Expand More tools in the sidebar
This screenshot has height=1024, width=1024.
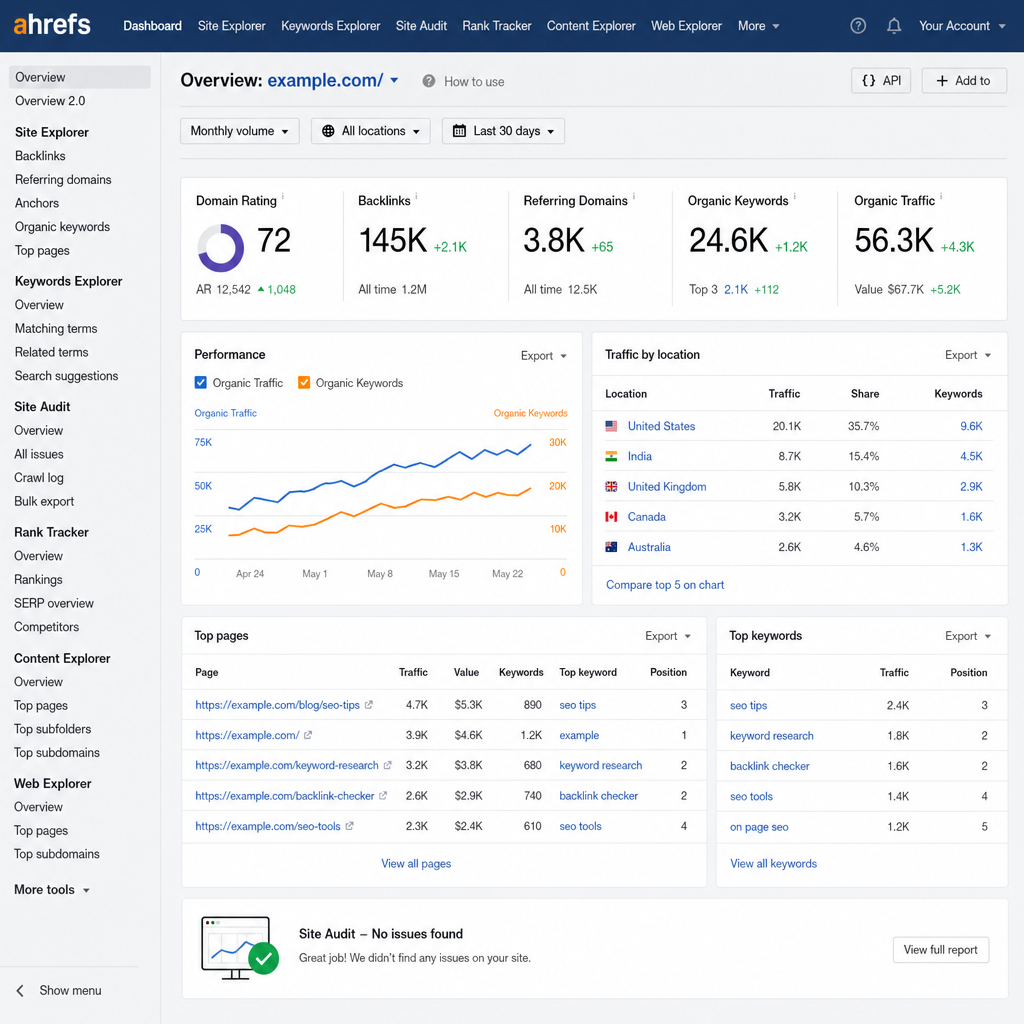pyautogui.click(x=52, y=889)
